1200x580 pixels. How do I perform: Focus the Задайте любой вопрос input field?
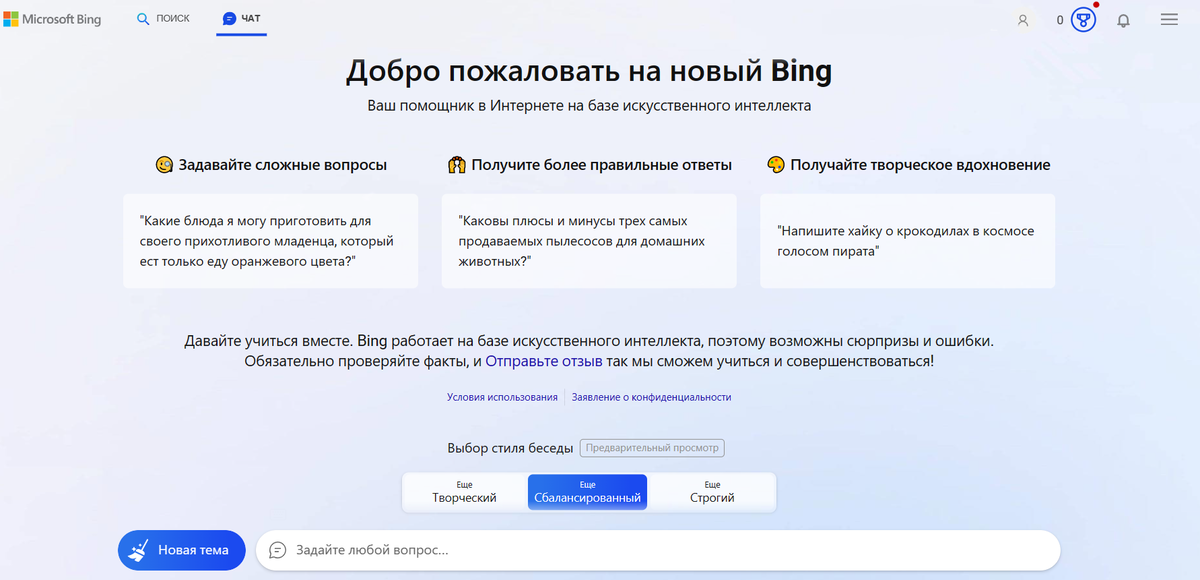[658, 550]
